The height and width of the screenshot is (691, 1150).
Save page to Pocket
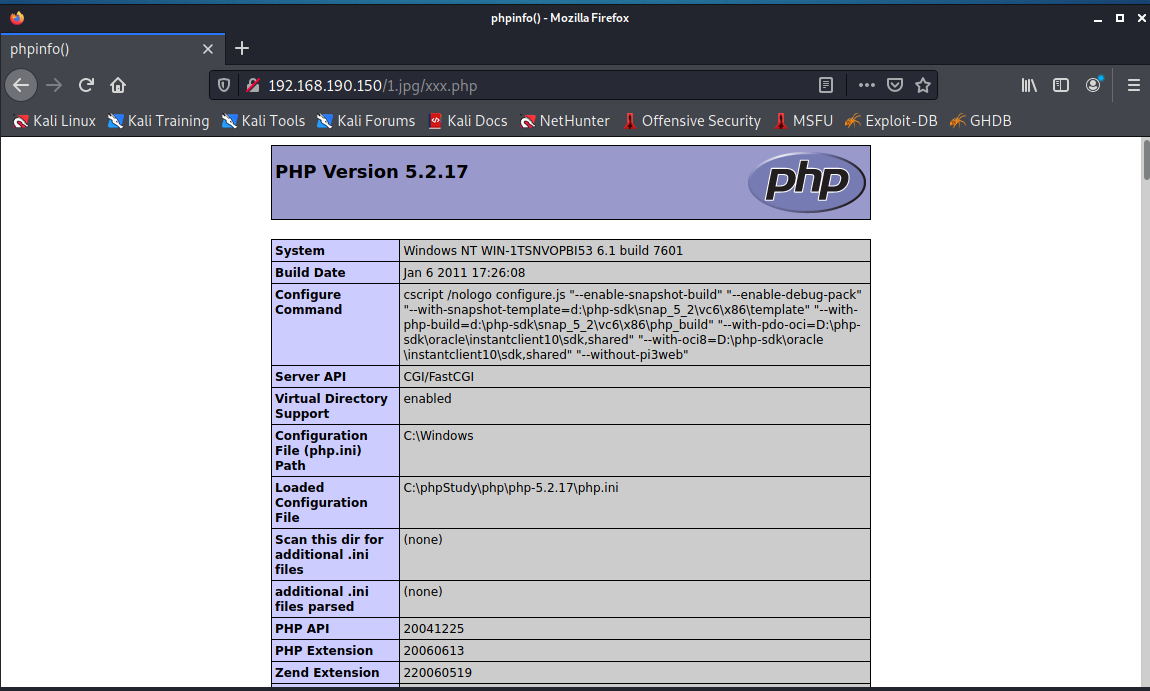(895, 85)
